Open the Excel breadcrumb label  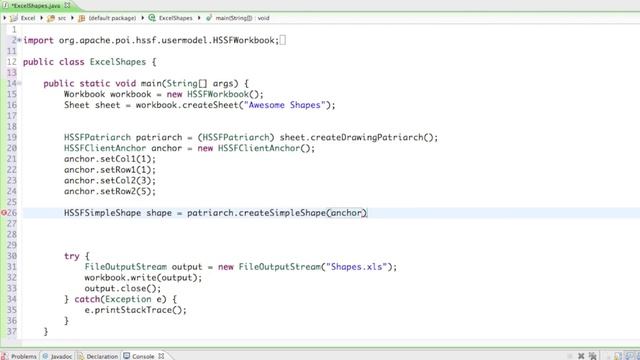pos(28,18)
